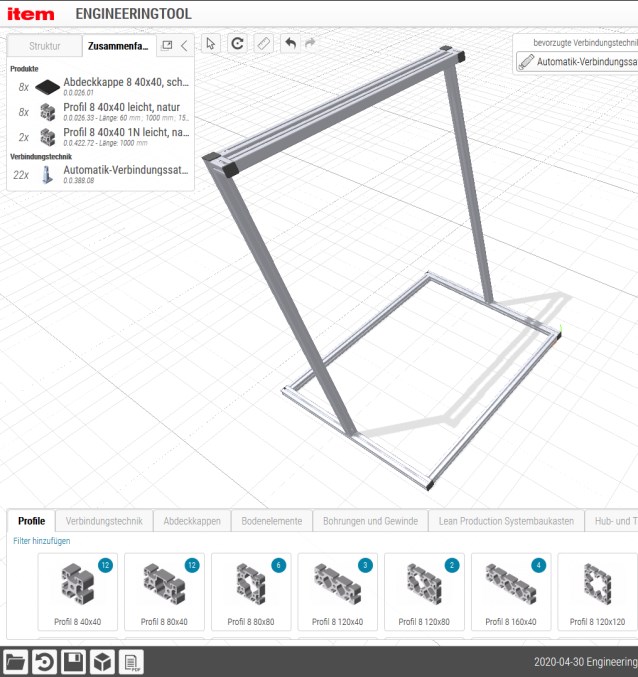Export the PDF document icon
Image resolution: width=638 pixels, height=677 pixels.
click(x=131, y=661)
